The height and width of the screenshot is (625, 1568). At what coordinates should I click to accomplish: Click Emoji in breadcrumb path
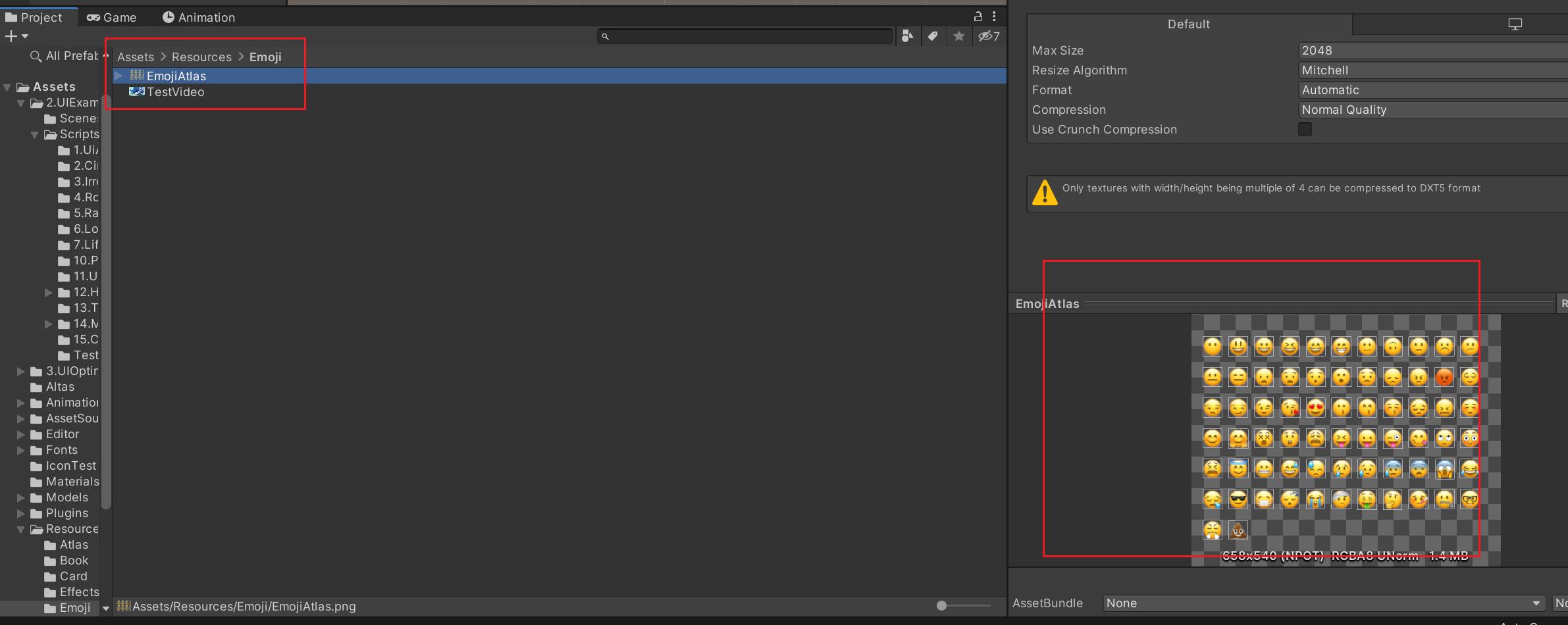[265, 57]
